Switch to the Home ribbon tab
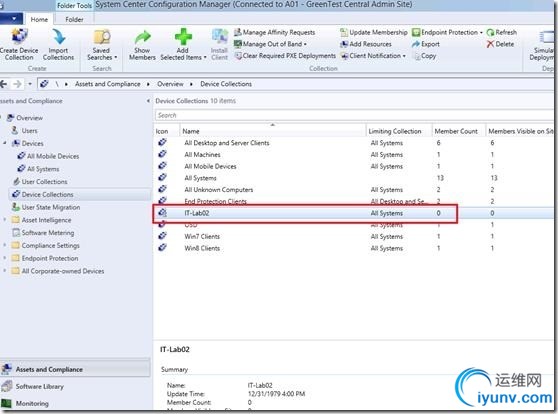Image resolution: width=558 pixels, height=414 pixels. (39, 19)
